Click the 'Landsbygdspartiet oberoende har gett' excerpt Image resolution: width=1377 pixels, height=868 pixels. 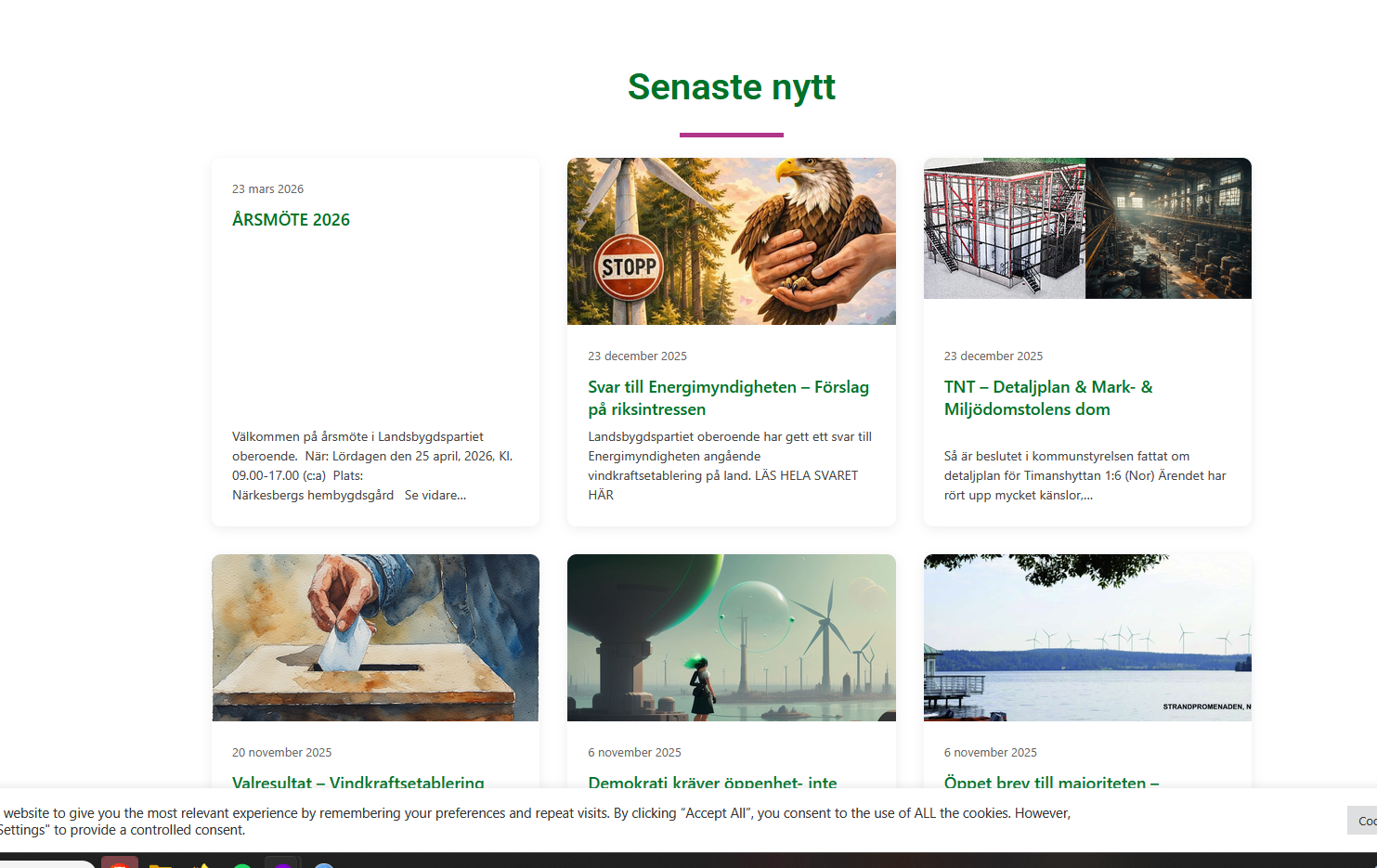730,466
